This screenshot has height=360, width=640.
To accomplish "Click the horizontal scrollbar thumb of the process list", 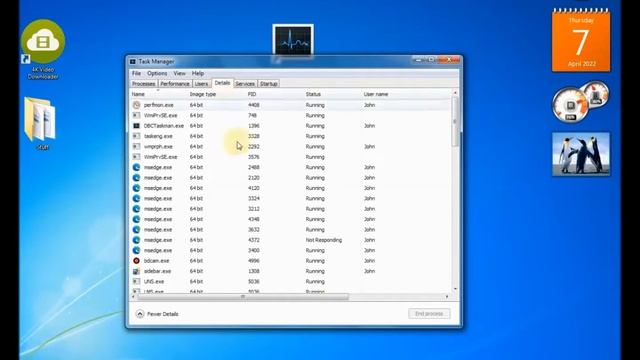I will click(243, 297).
